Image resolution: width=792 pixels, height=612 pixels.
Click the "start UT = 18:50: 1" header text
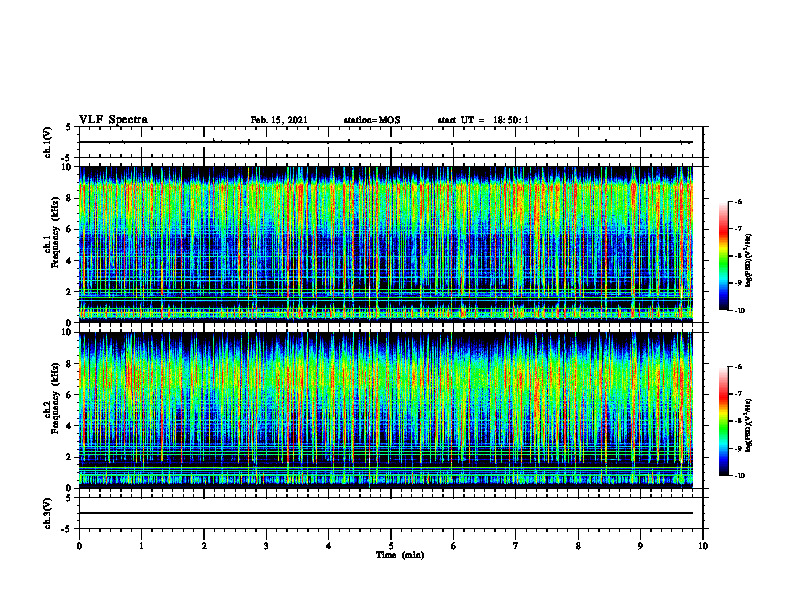coord(483,120)
